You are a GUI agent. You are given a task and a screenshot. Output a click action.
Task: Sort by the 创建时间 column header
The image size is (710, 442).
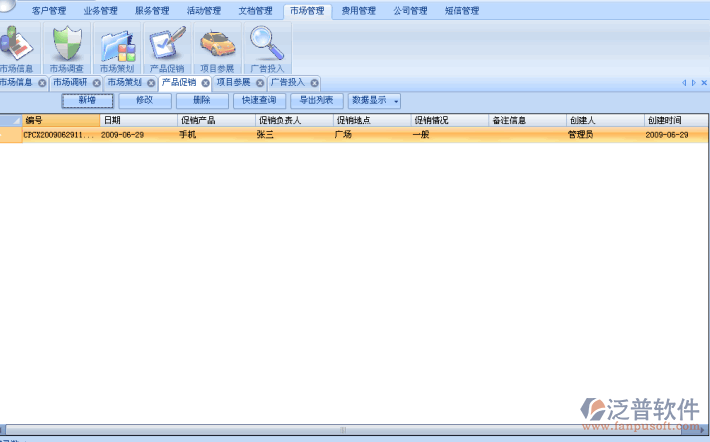pos(676,120)
